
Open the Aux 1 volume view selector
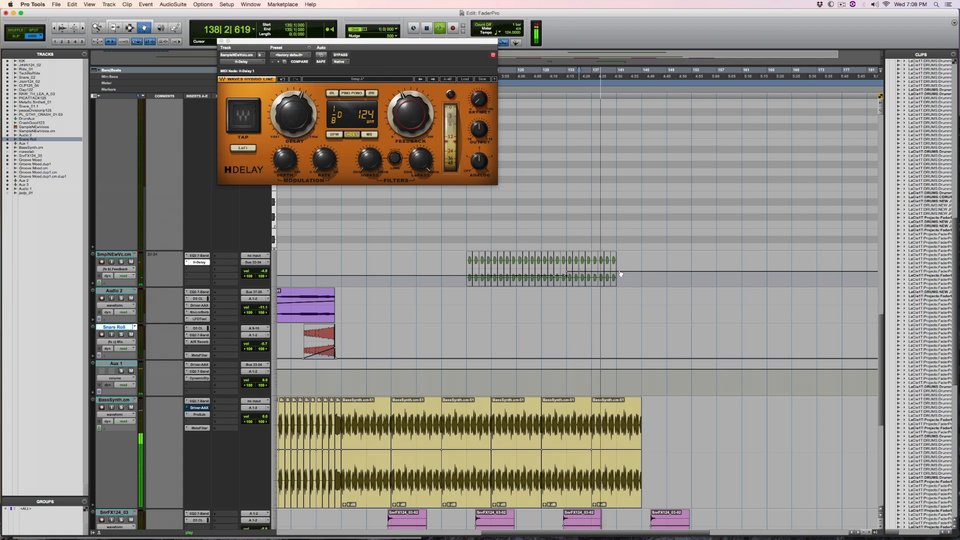114,378
